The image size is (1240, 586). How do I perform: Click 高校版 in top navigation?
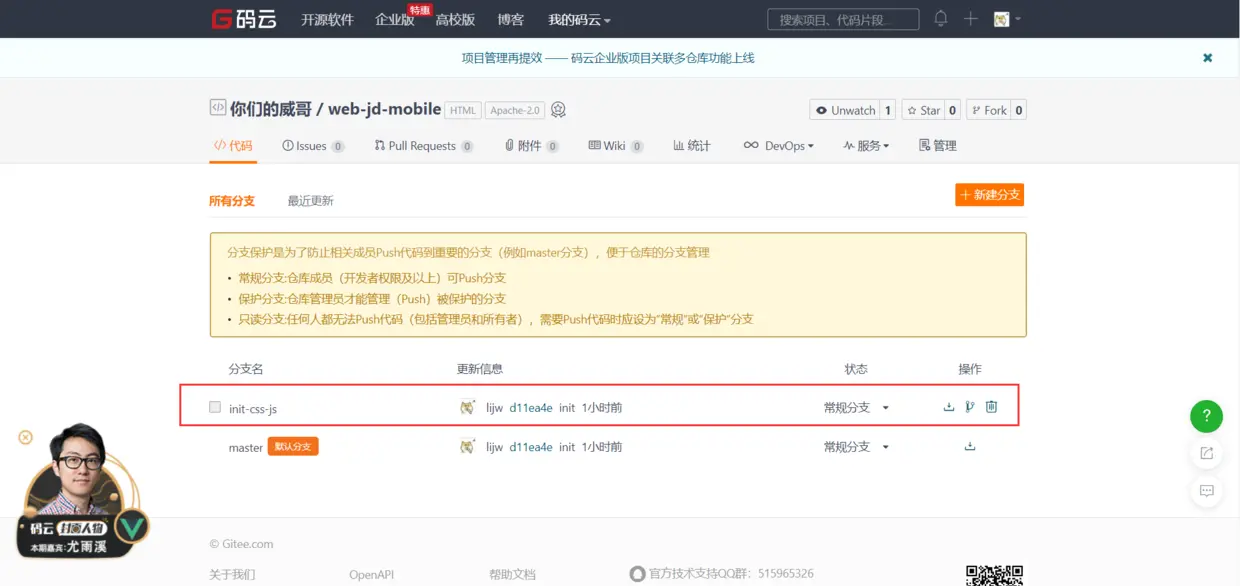[x=455, y=20]
